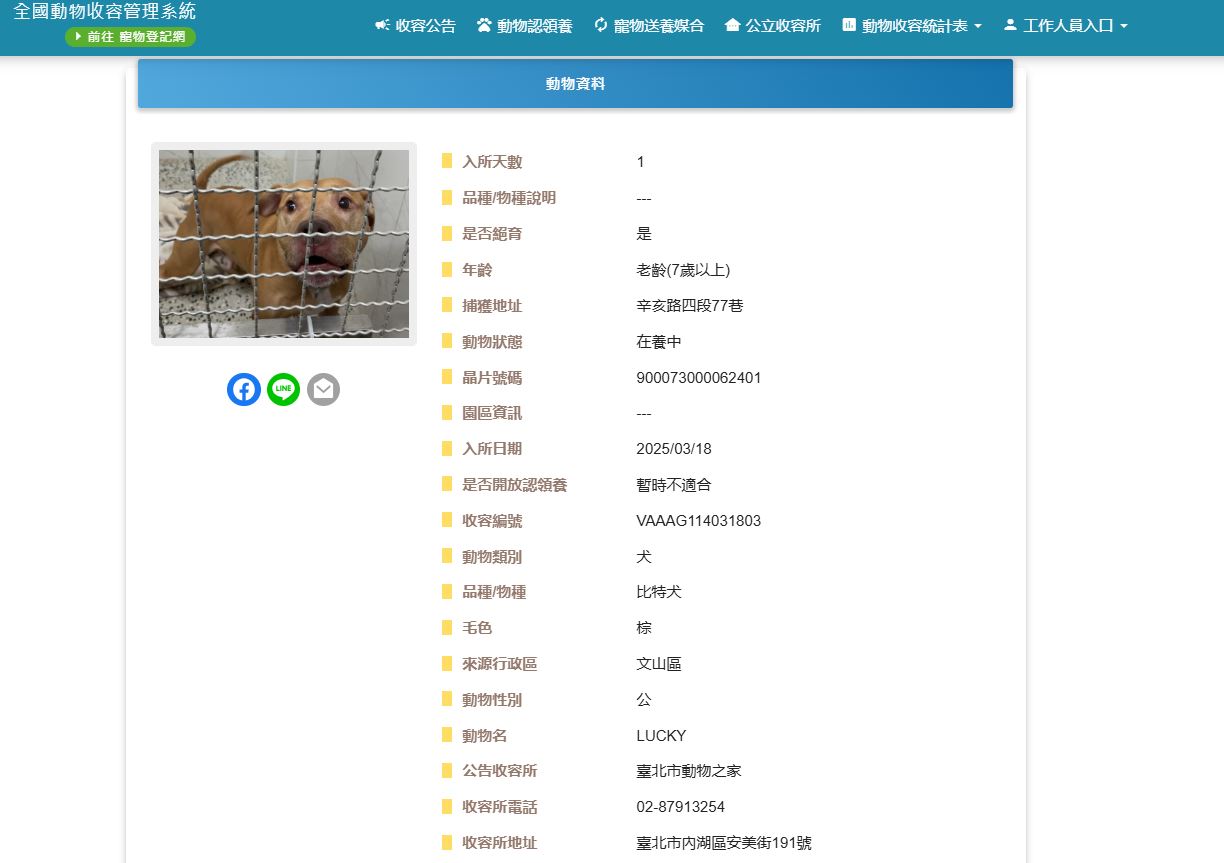Click label 來源行政區
This screenshot has height=863, width=1224.
(500, 664)
